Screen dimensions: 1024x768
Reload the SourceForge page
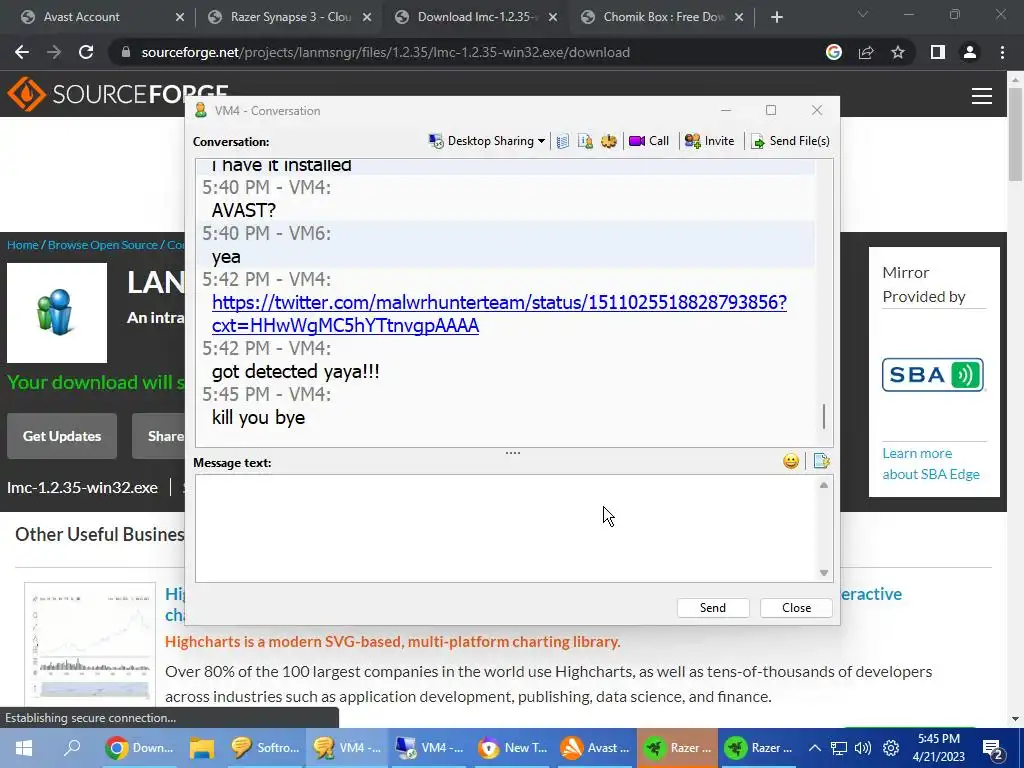point(86,52)
